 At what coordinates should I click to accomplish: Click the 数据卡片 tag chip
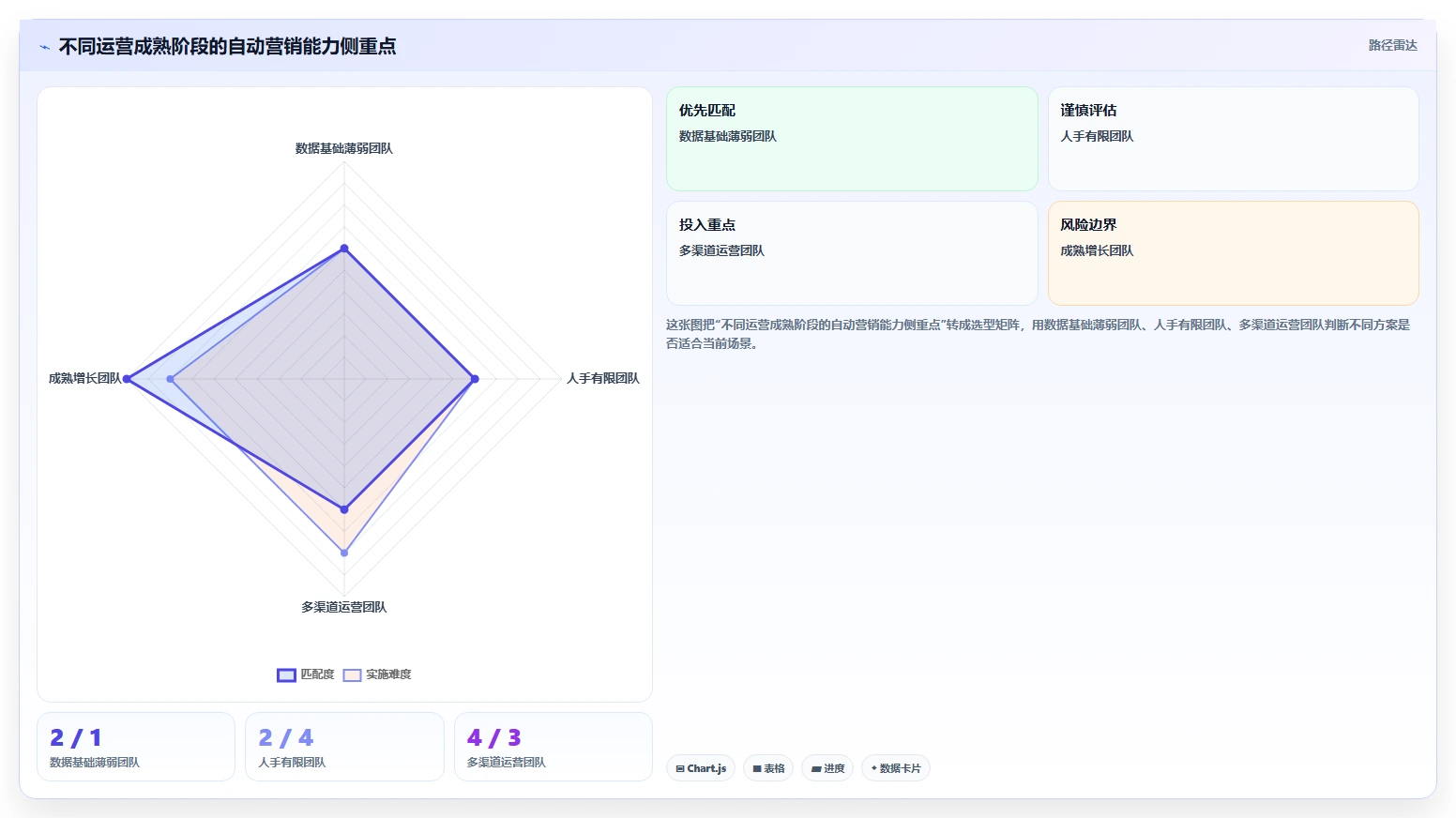(x=896, y=768)
